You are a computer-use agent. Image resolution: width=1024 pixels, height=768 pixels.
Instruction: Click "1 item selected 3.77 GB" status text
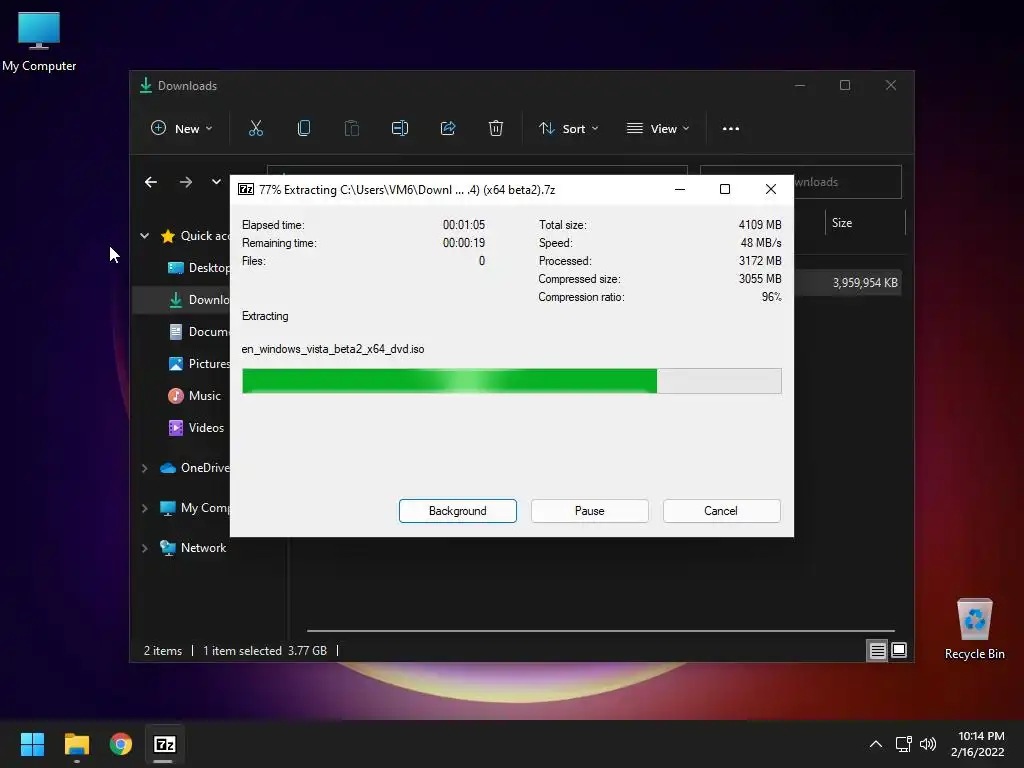pos(264,650)
